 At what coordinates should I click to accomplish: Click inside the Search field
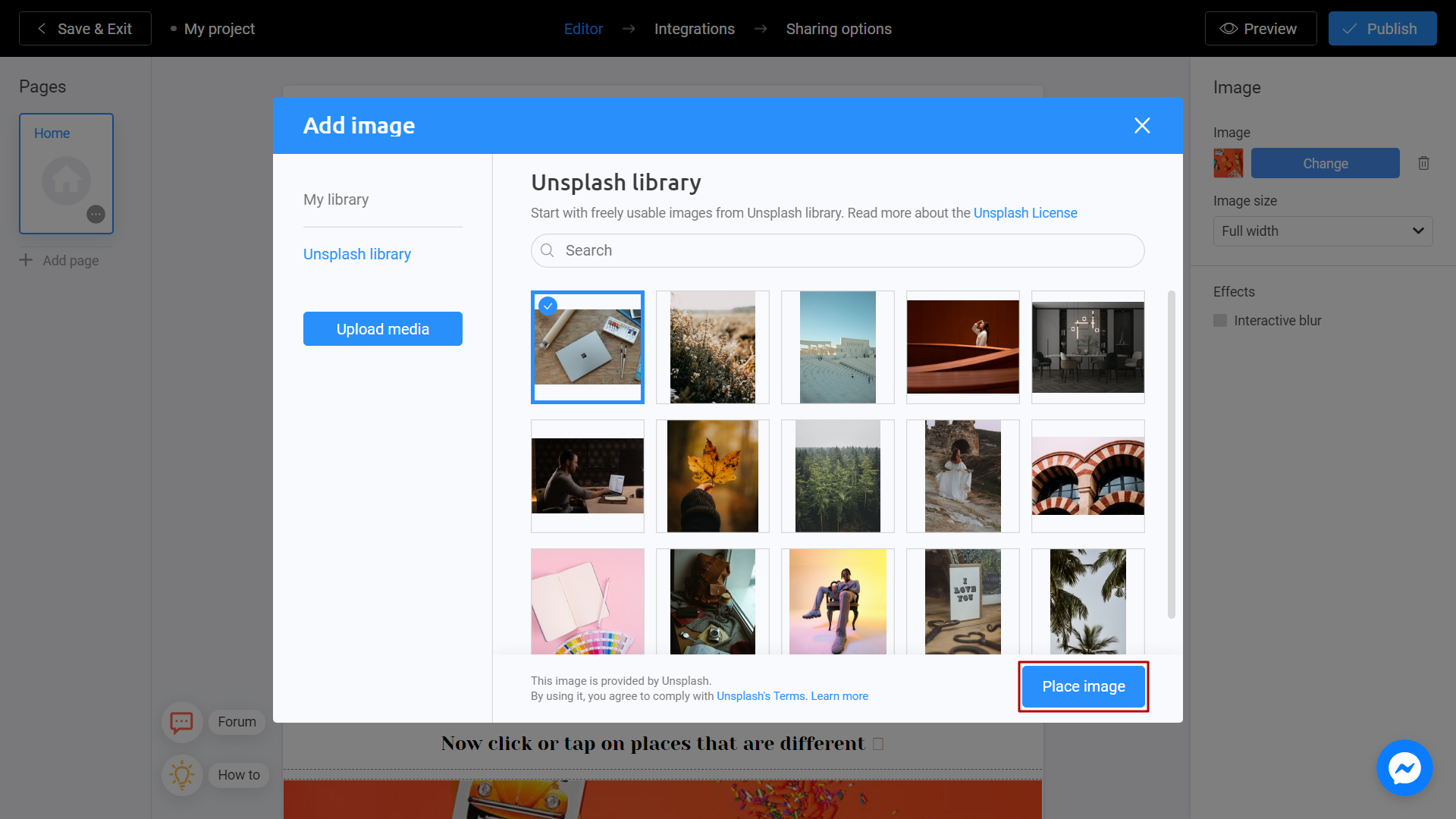tap(758, 250)
